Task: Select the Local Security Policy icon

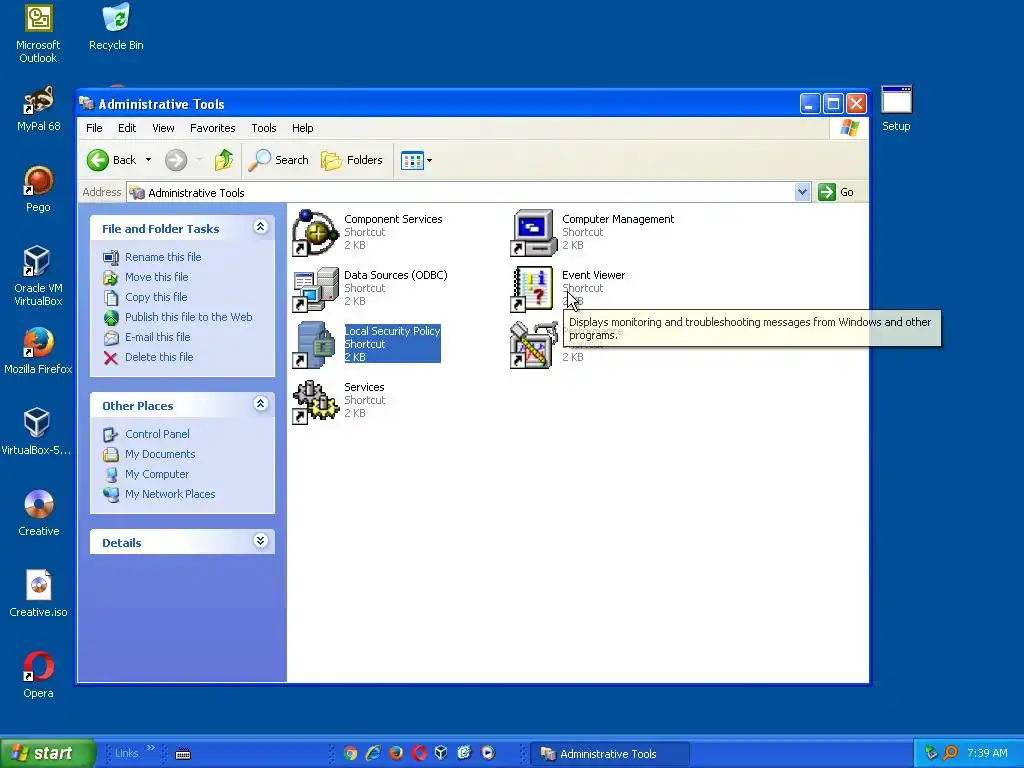Action: tap(315, 345)
